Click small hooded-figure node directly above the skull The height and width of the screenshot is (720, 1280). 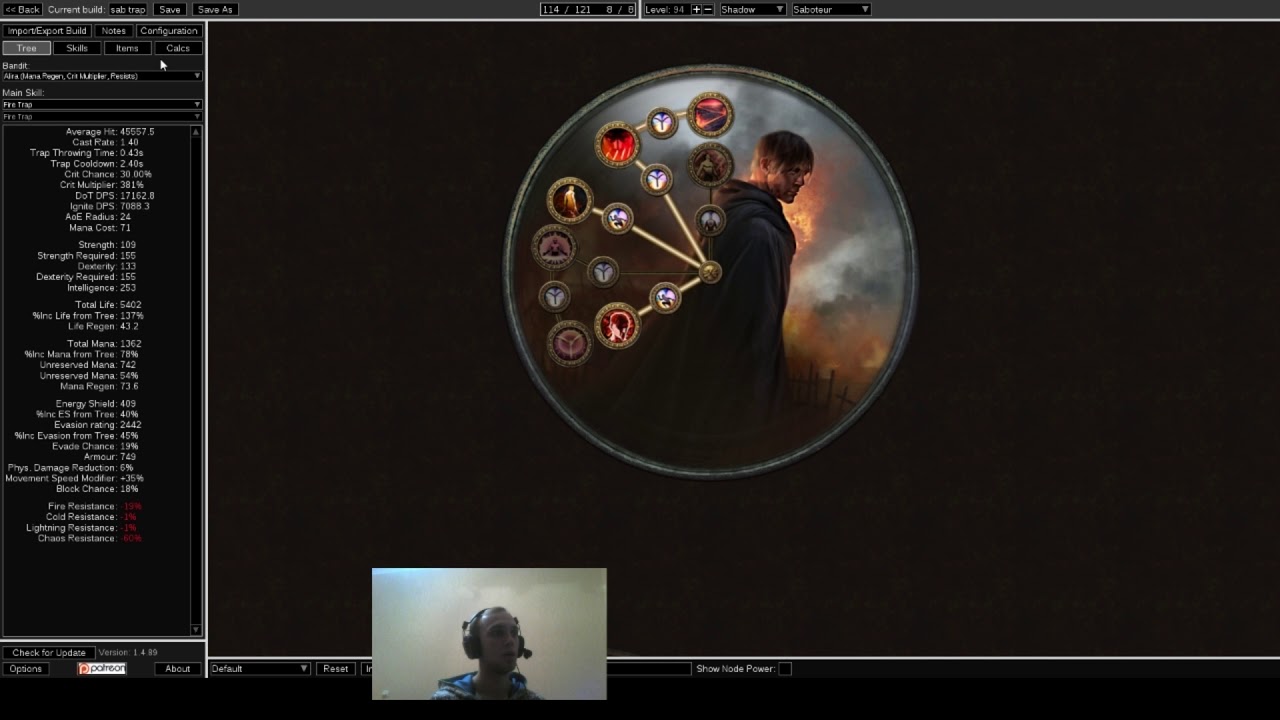click(x=709, y=220)
